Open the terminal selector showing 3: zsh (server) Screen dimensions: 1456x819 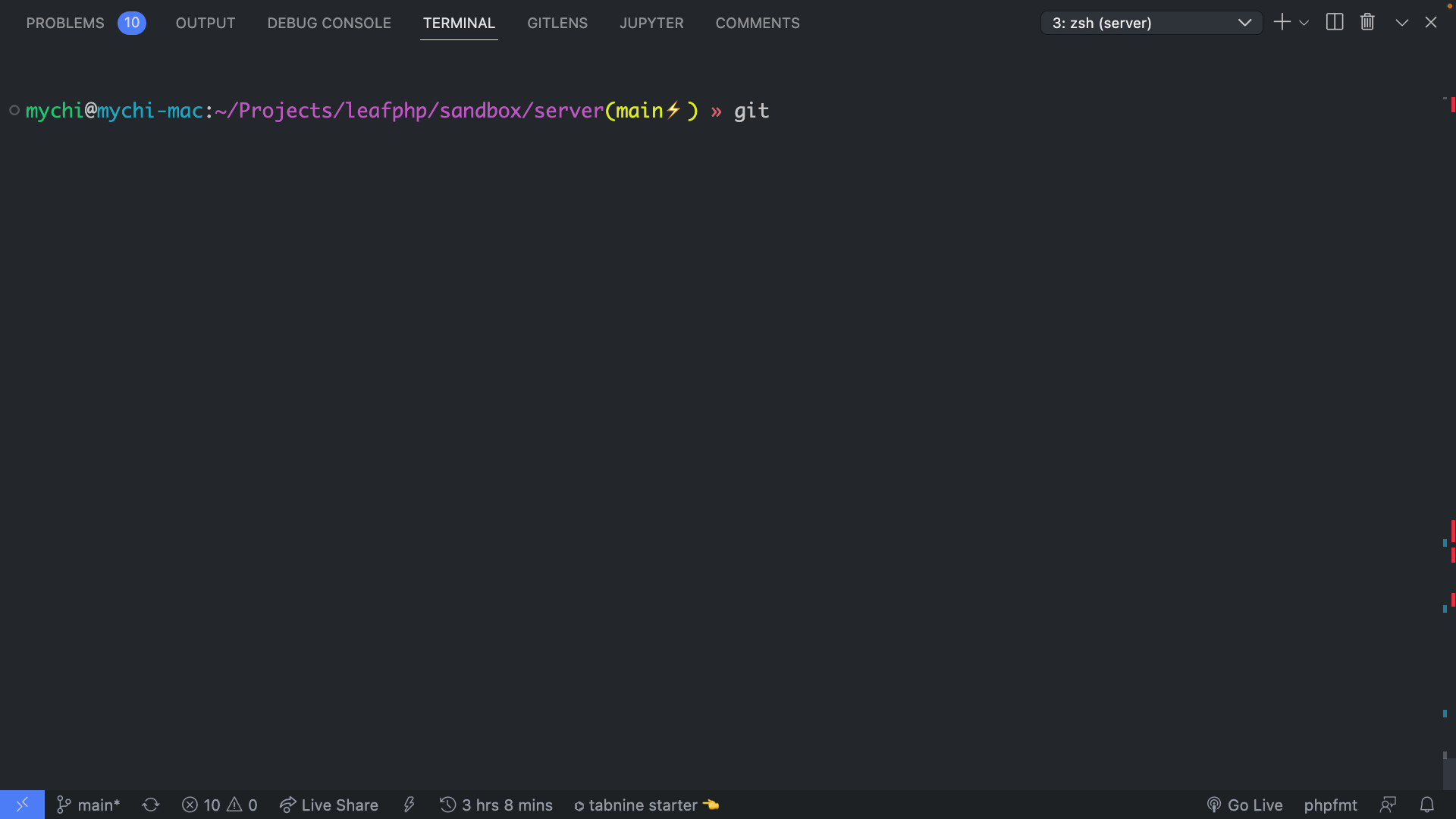tap(1137, 23)
